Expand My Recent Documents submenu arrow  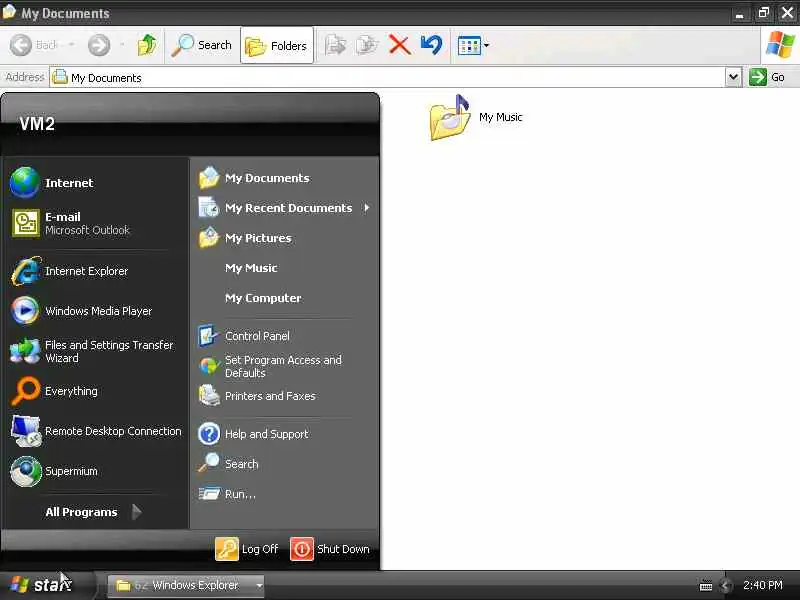(x=367, y=208)
